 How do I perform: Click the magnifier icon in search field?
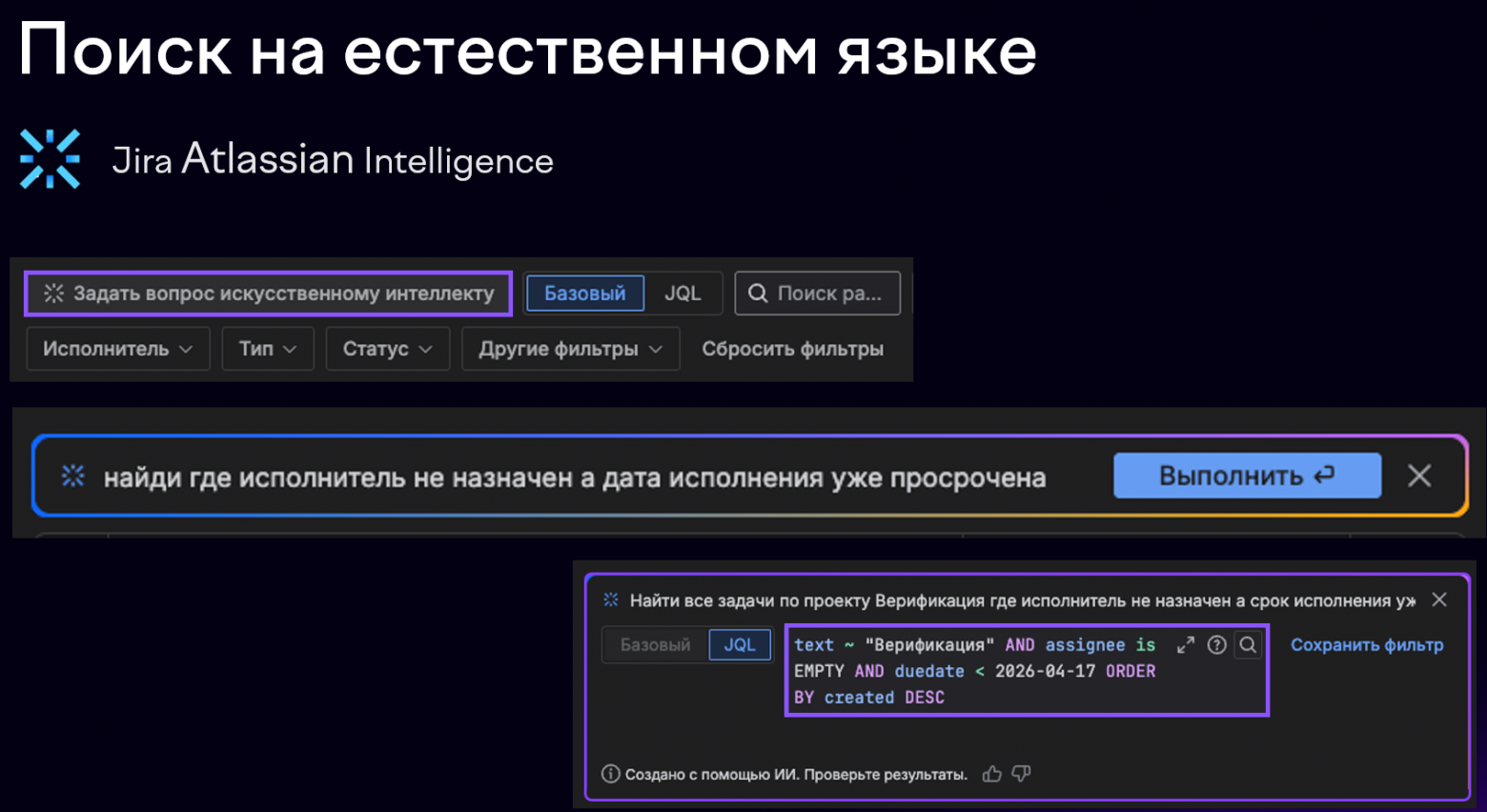tap(758, 294)
